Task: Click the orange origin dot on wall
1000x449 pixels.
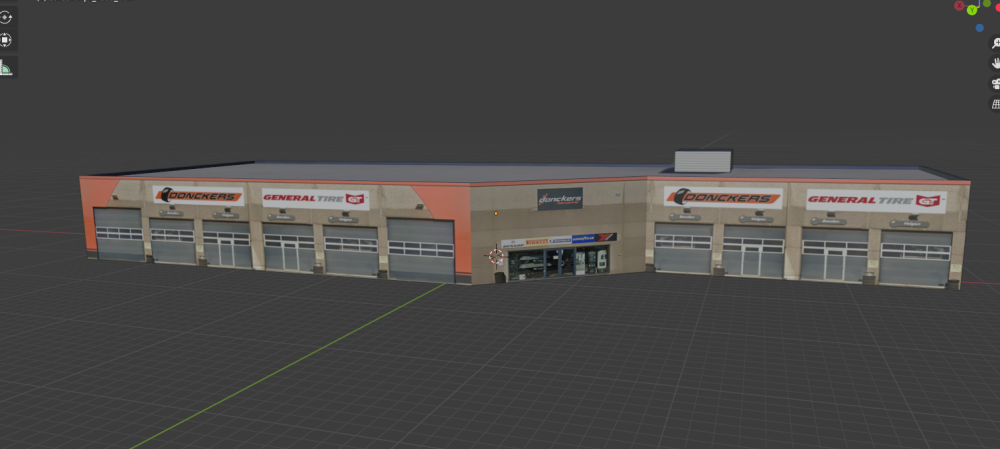Action: coord(494,213)
